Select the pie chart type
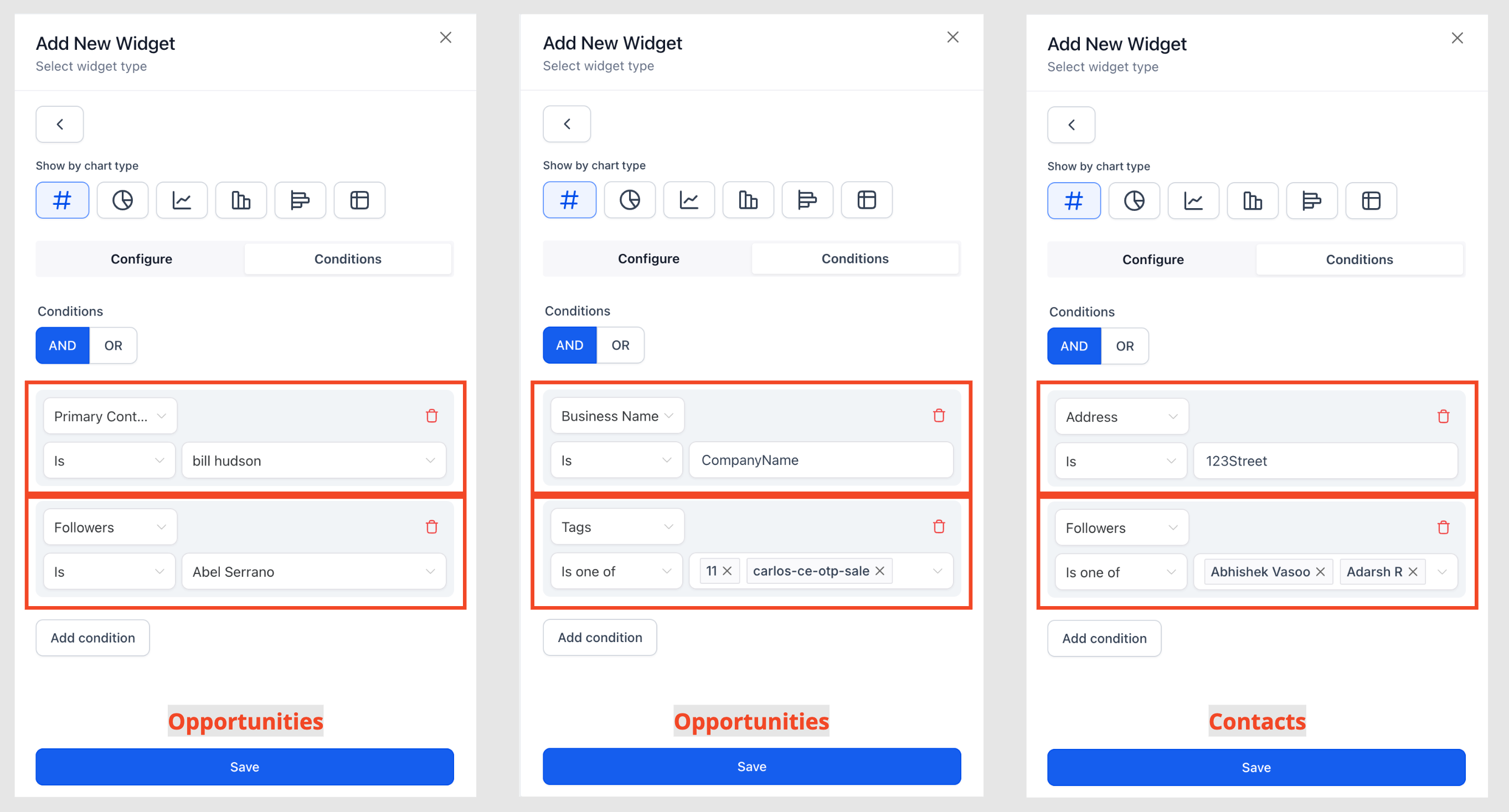The image size is (1509, 812). (122, 200)
